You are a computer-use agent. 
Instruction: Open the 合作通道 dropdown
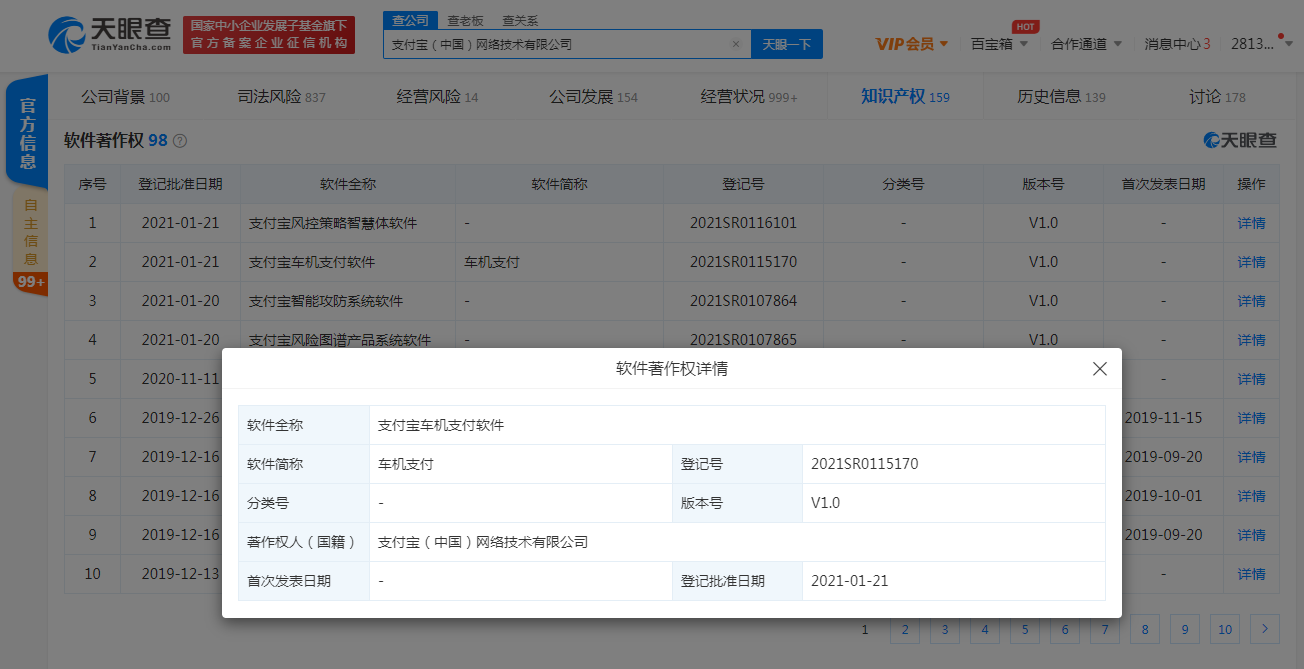(x=1086, y=44)
